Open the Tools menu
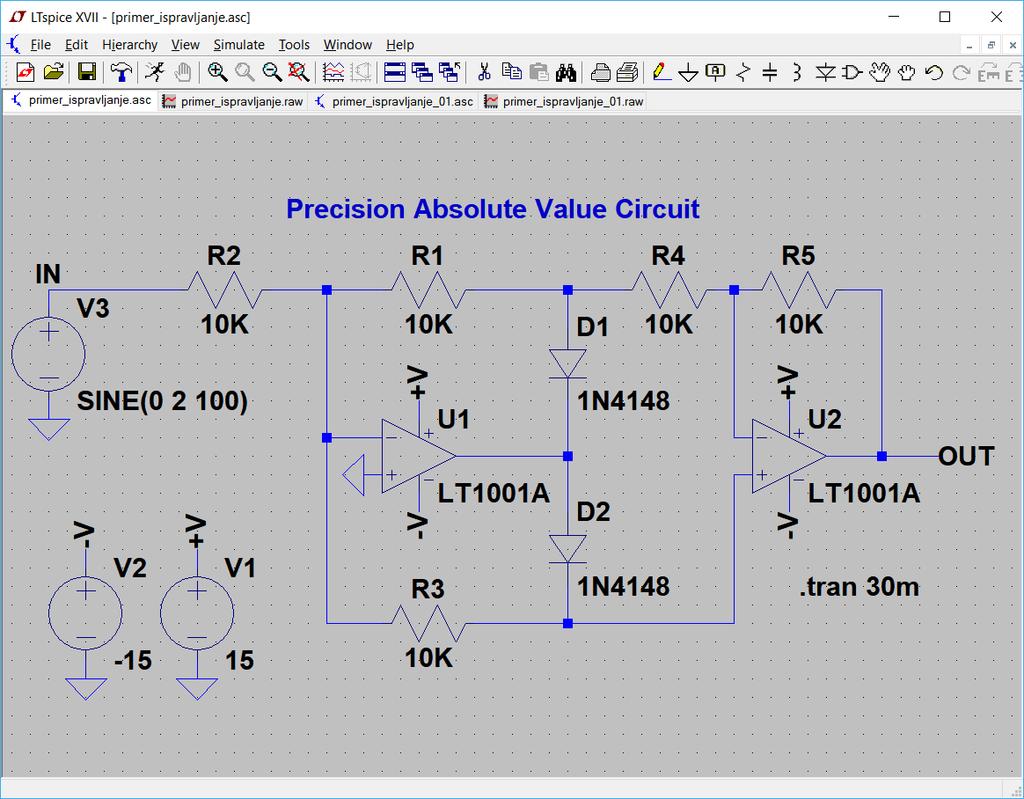This screenshot has height=799, width=1024. coord(294,44)
